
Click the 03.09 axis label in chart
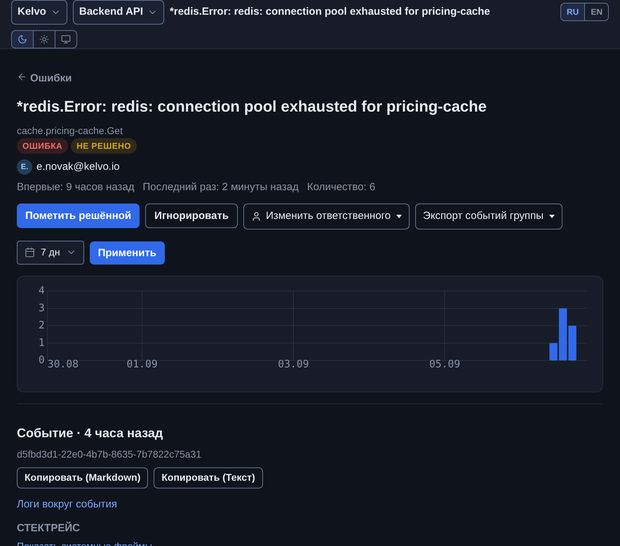point(293,364)
